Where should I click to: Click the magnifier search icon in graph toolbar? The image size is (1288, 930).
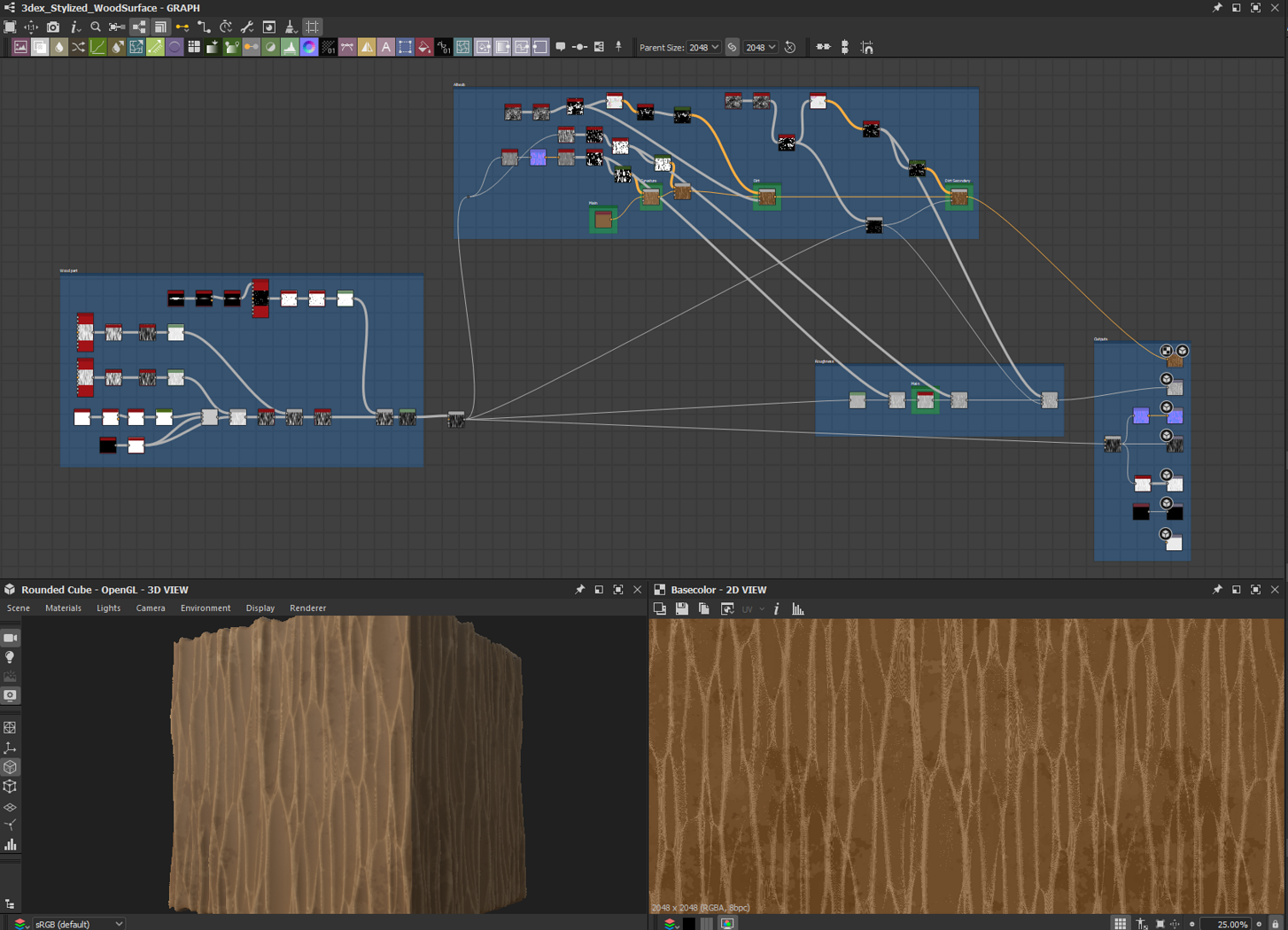pos(96,27)
